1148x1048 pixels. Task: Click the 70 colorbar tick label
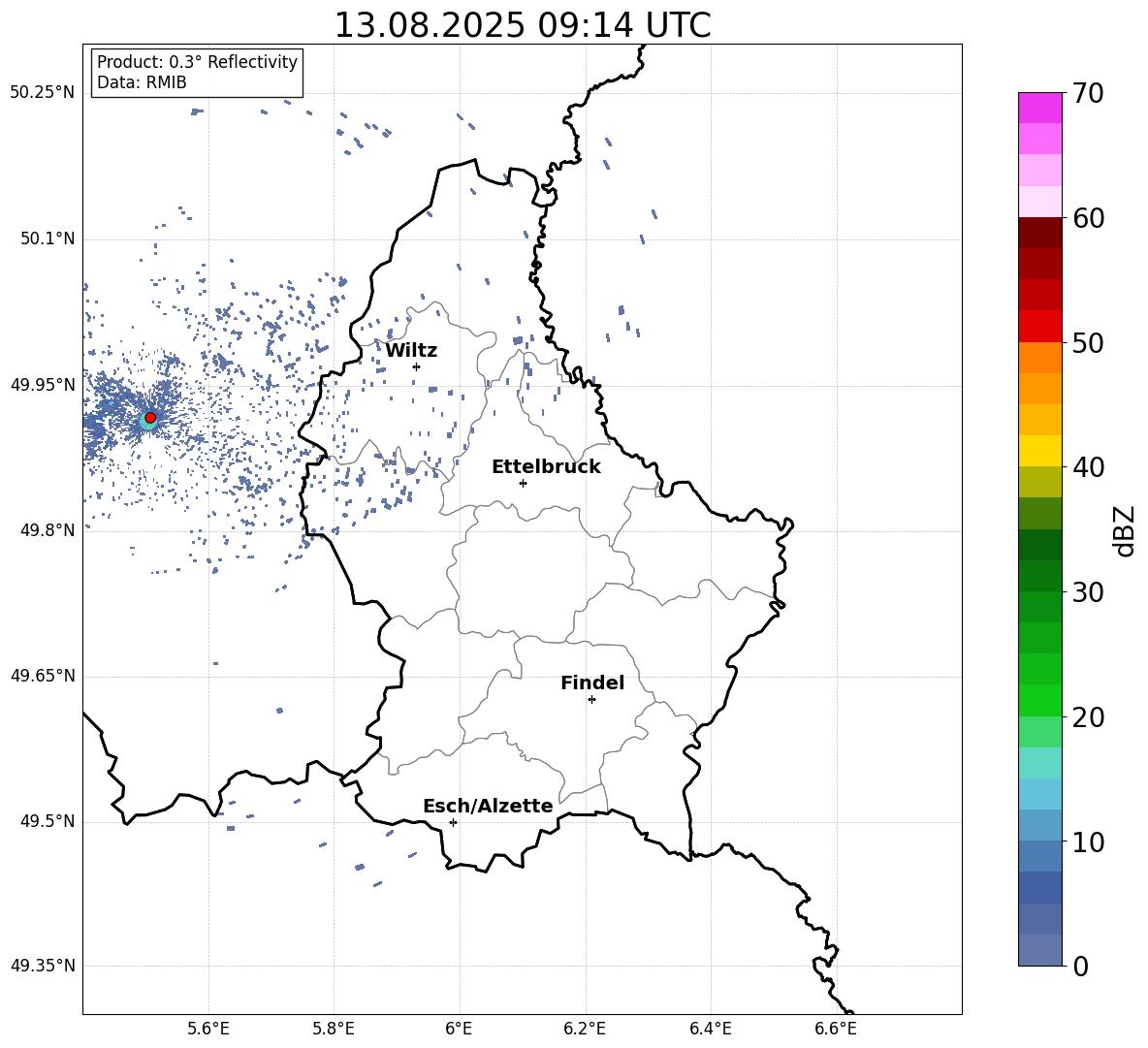click(1088, 94)
